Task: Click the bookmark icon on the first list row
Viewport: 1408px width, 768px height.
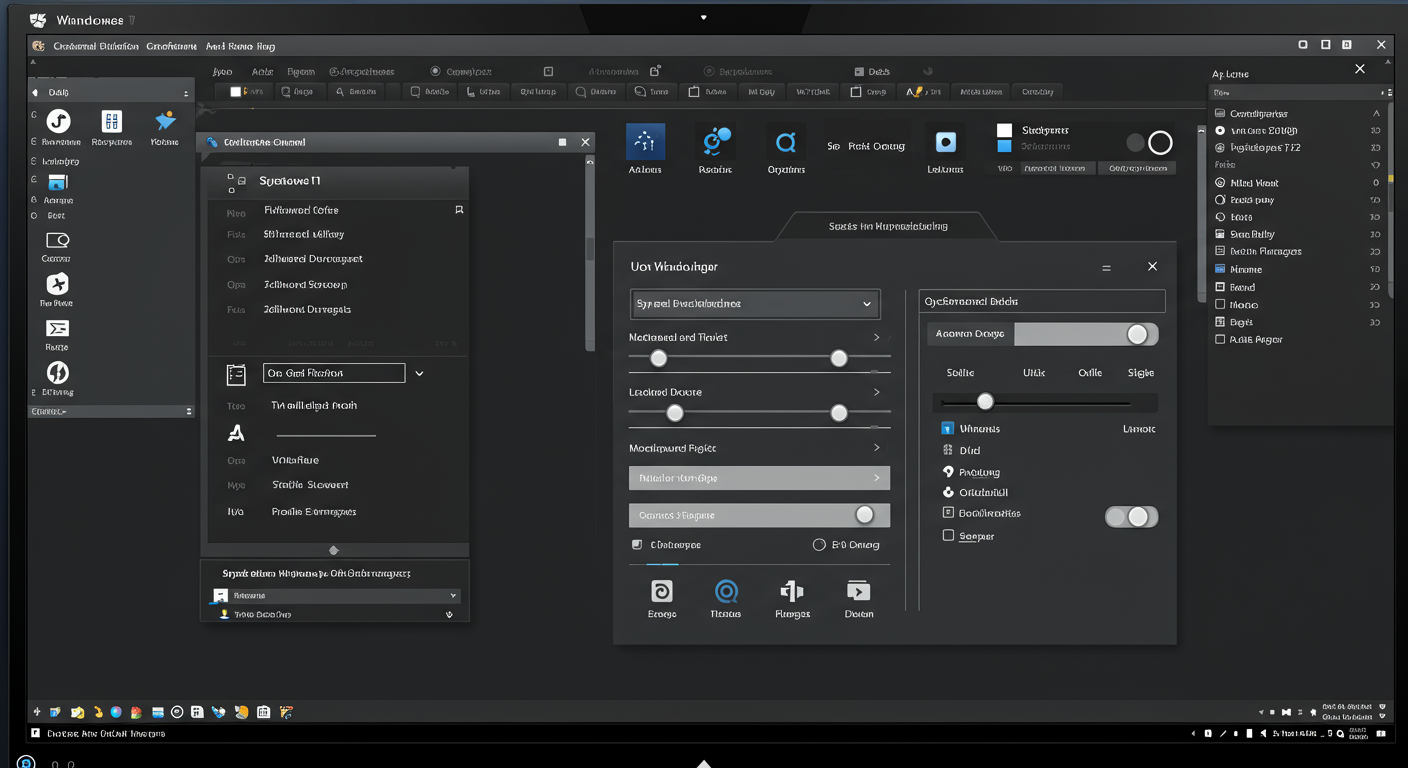Action: tap(459, 210)
